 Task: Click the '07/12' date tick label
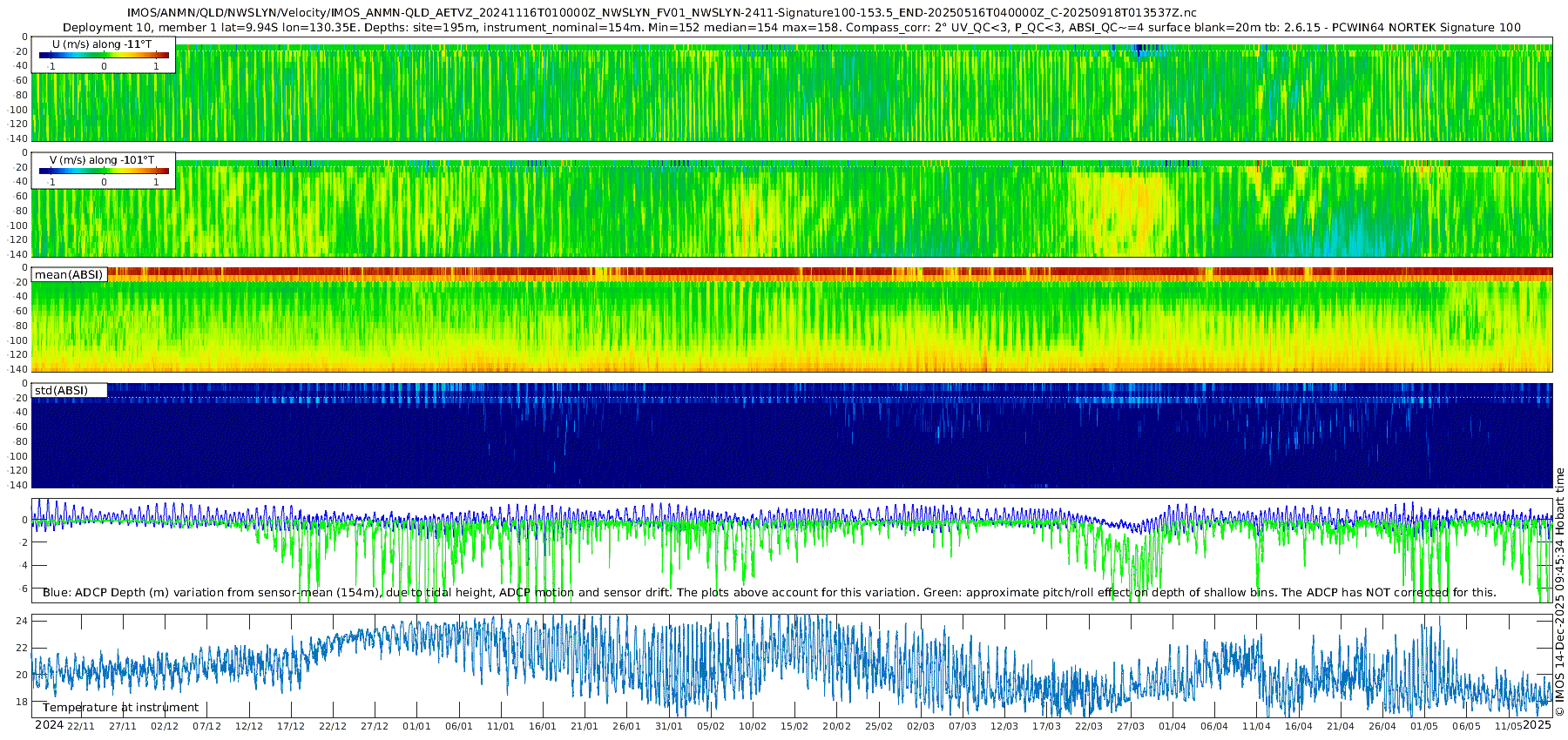pos(206,726)
